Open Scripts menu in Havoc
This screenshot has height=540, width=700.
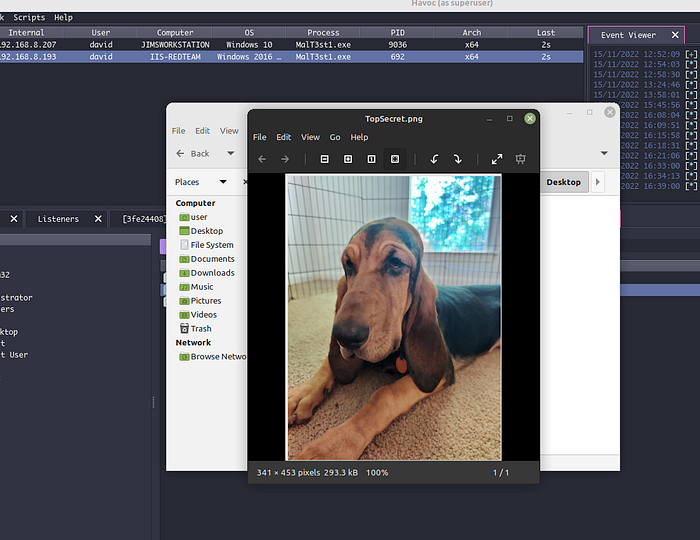[29, 17]
